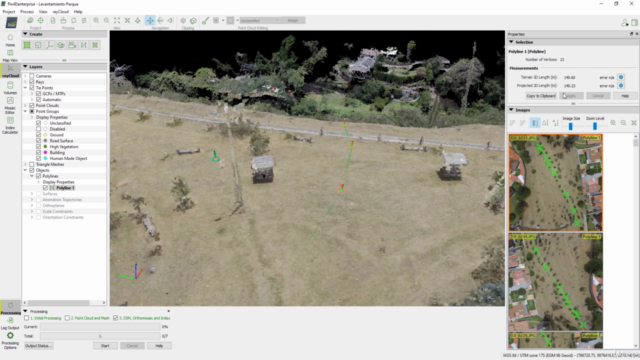Open the Mosaic Editor

10,105
